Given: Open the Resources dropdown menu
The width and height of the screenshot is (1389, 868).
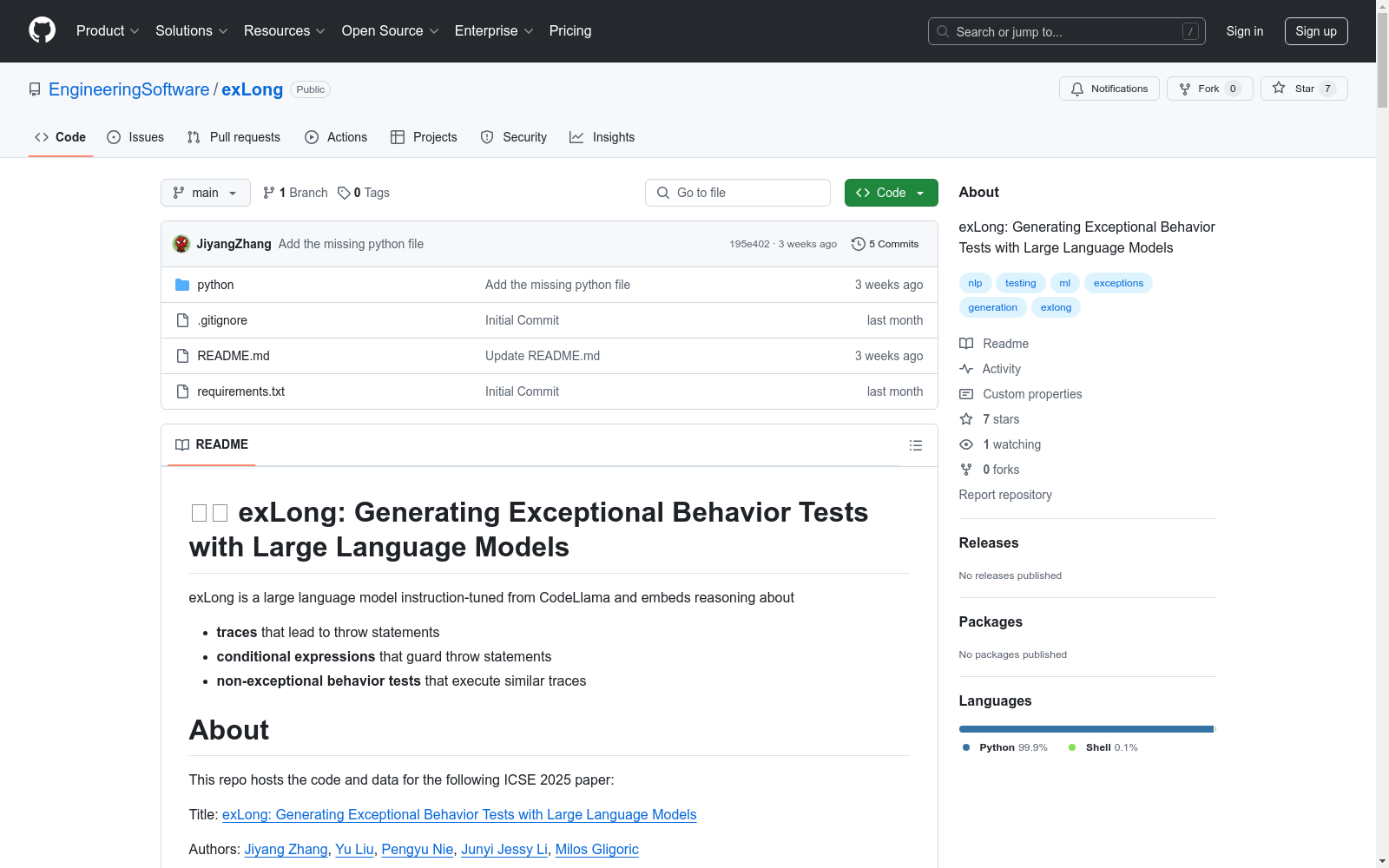Looking at the screenshot, I should click(285, 31).
